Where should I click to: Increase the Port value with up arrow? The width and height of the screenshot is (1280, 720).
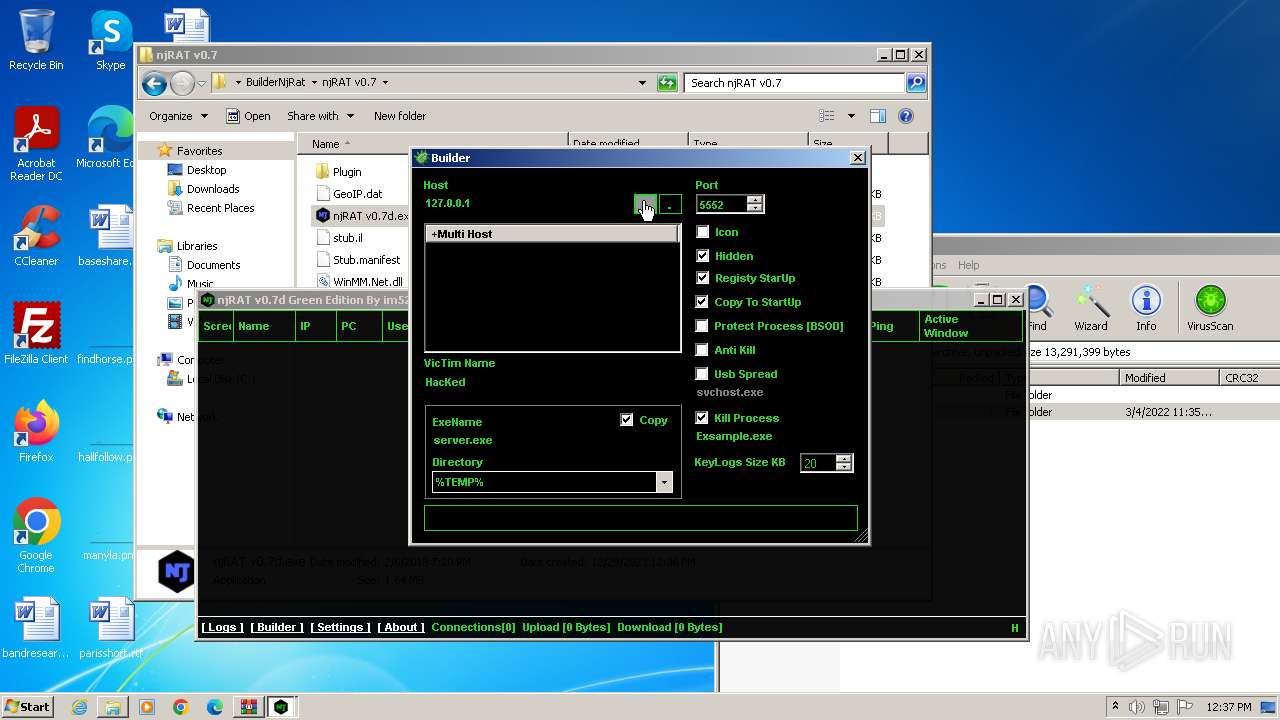[x=755, y=200]
